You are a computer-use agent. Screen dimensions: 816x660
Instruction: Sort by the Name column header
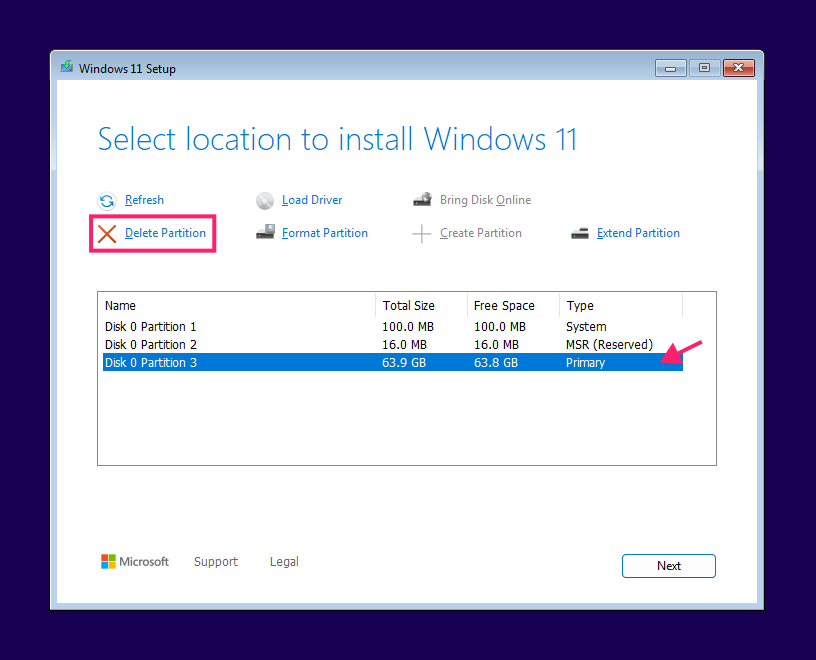237,306
